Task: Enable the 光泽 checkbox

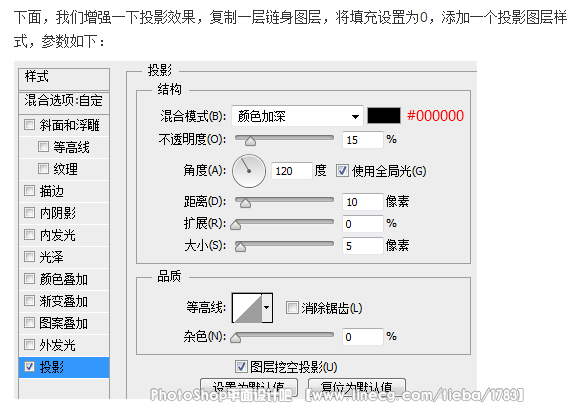Action: (x=29, y=257)
